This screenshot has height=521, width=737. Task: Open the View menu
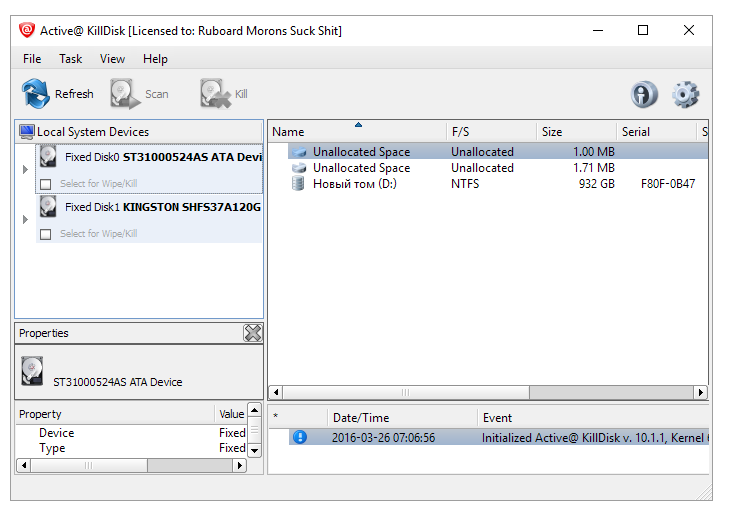point(112,59)
